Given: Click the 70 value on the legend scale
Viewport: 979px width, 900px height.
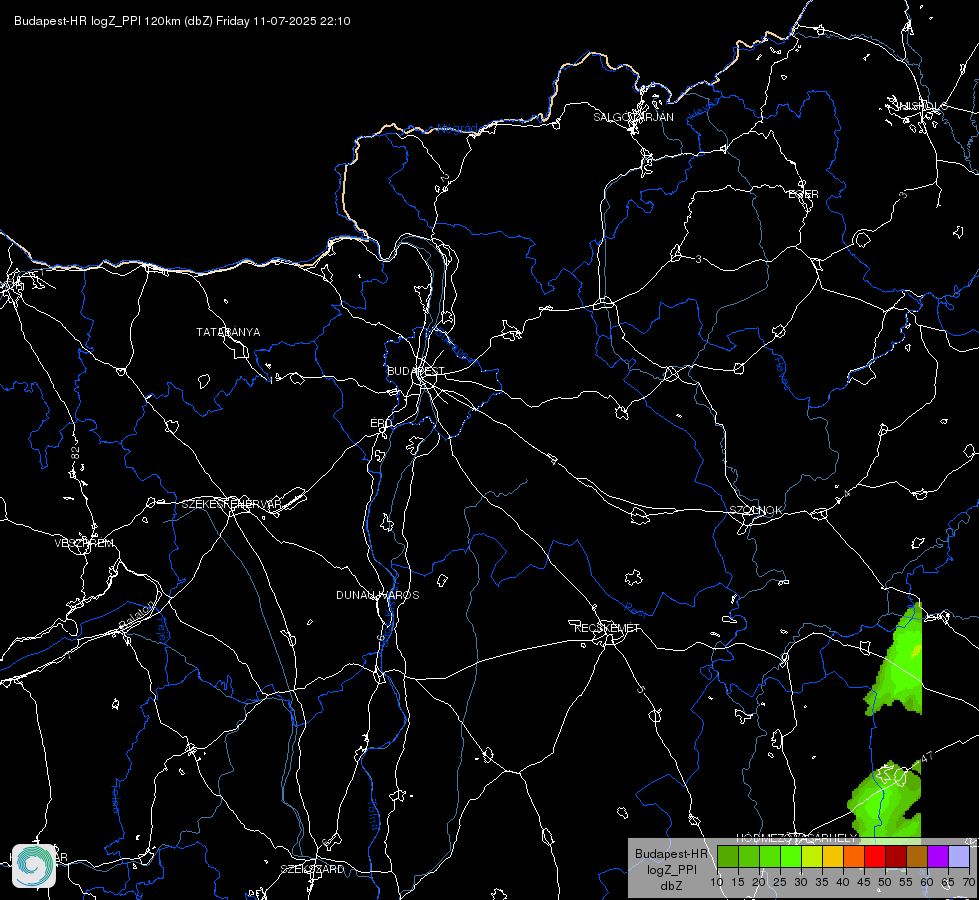Looking at the screenshot, I should coord(968,883).
